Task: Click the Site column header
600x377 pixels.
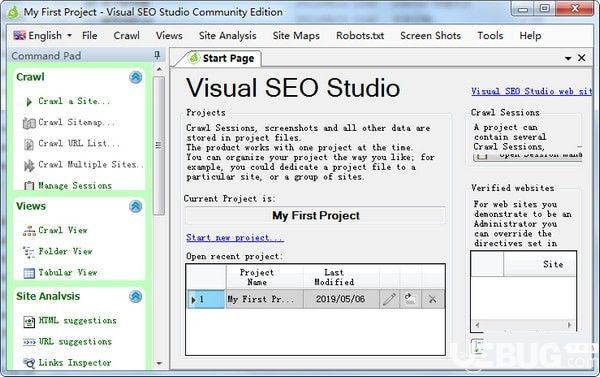Action: (x=540, y=264)
